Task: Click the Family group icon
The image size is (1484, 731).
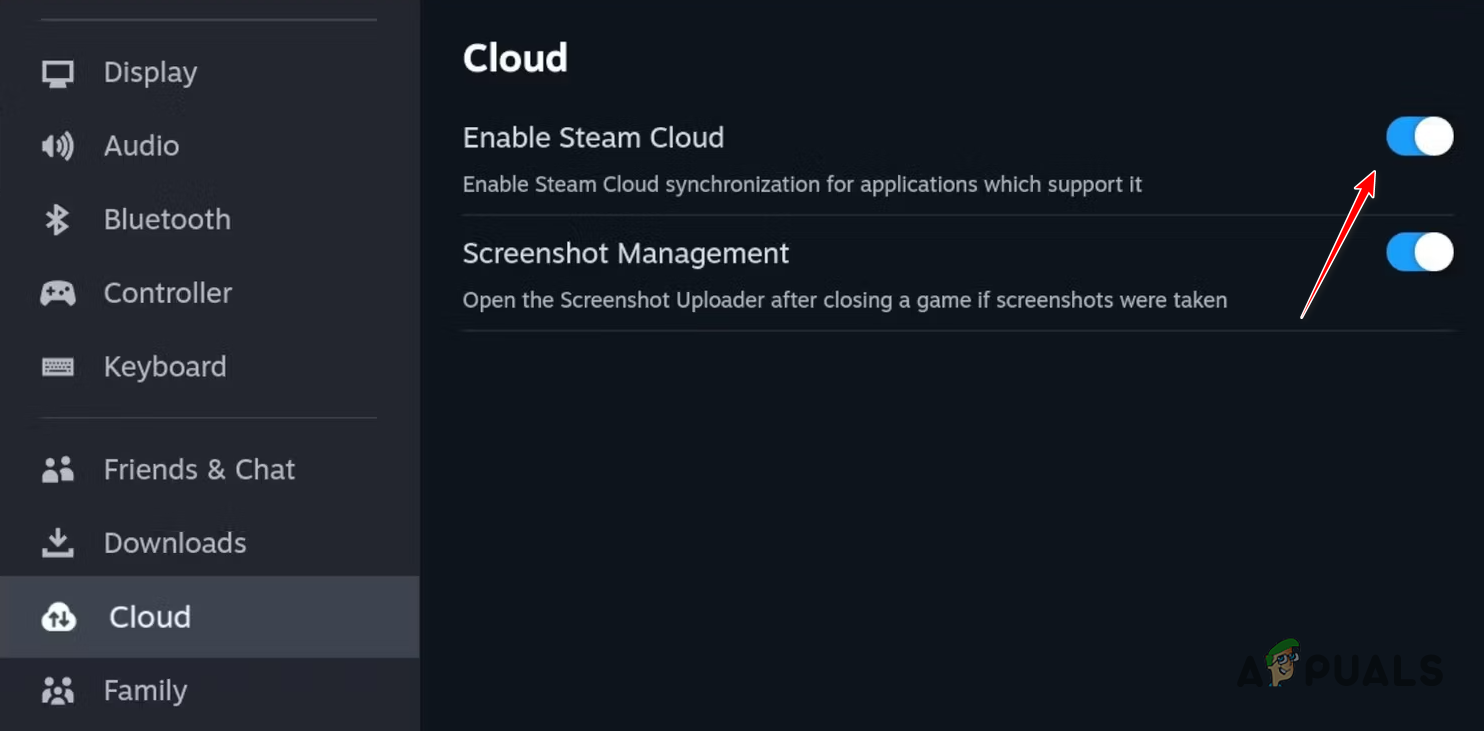Action: (x=57, y=690)
